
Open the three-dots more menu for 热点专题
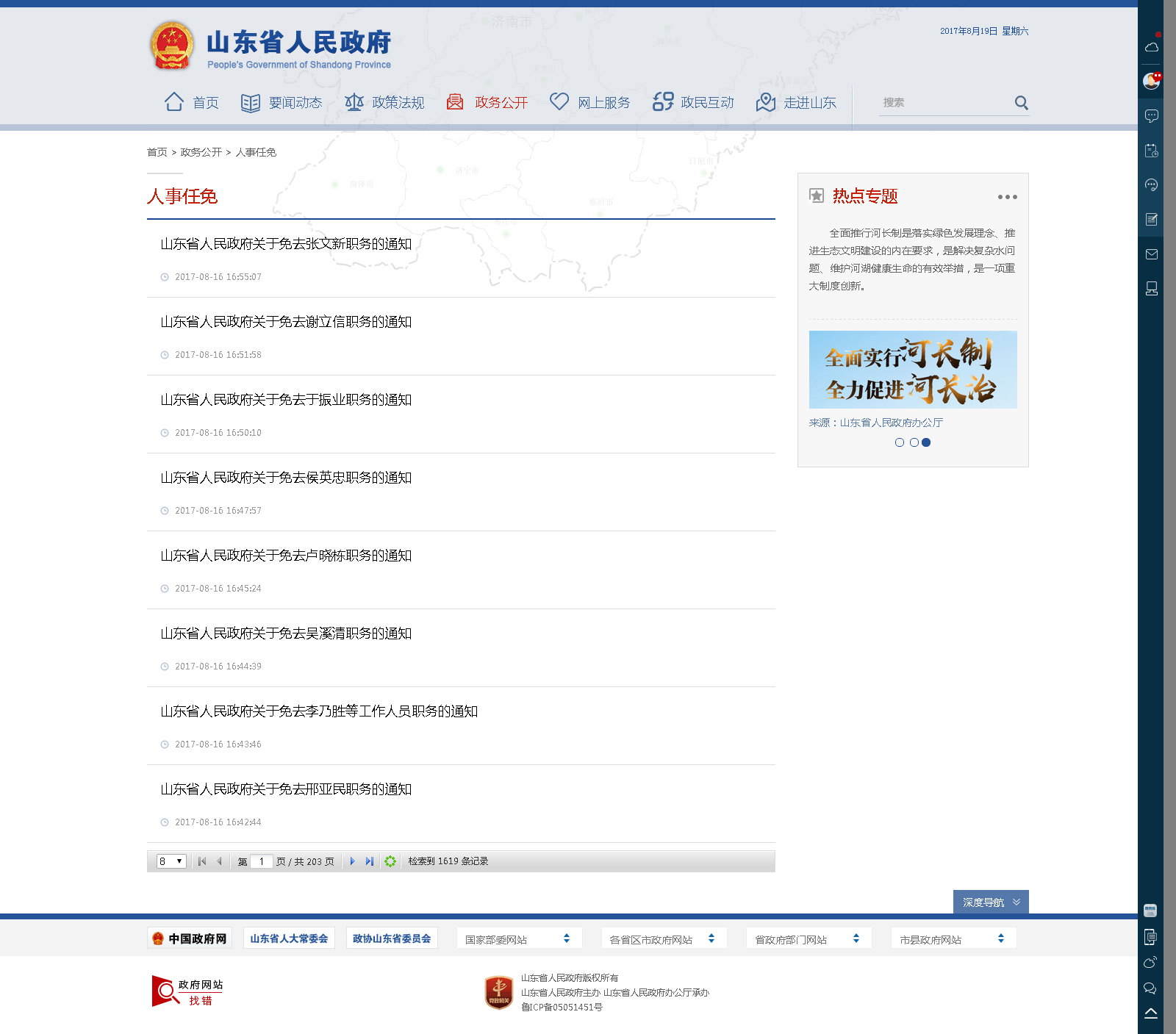click(1007, 197)
